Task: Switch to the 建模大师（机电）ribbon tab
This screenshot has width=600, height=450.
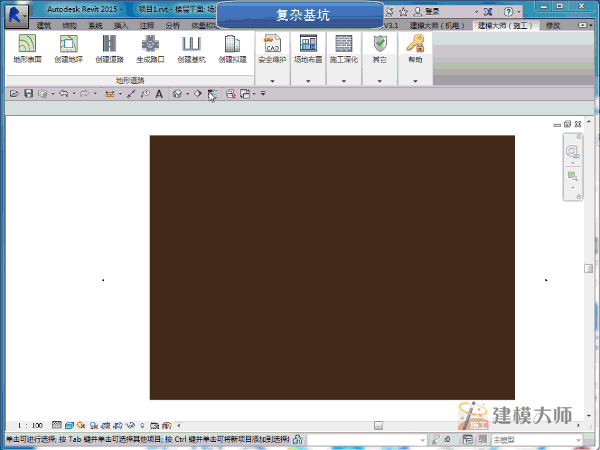Action: click(x=437, y=26)
